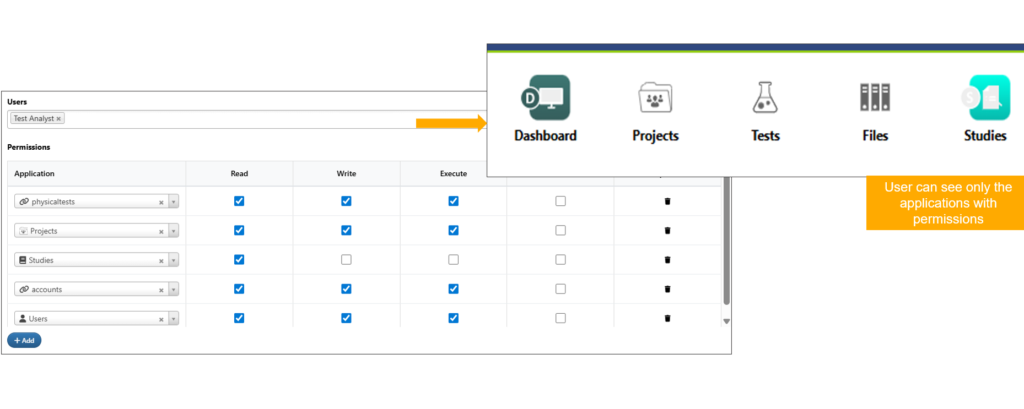
Task: Open the Projects folder icon
Action: 656,98
